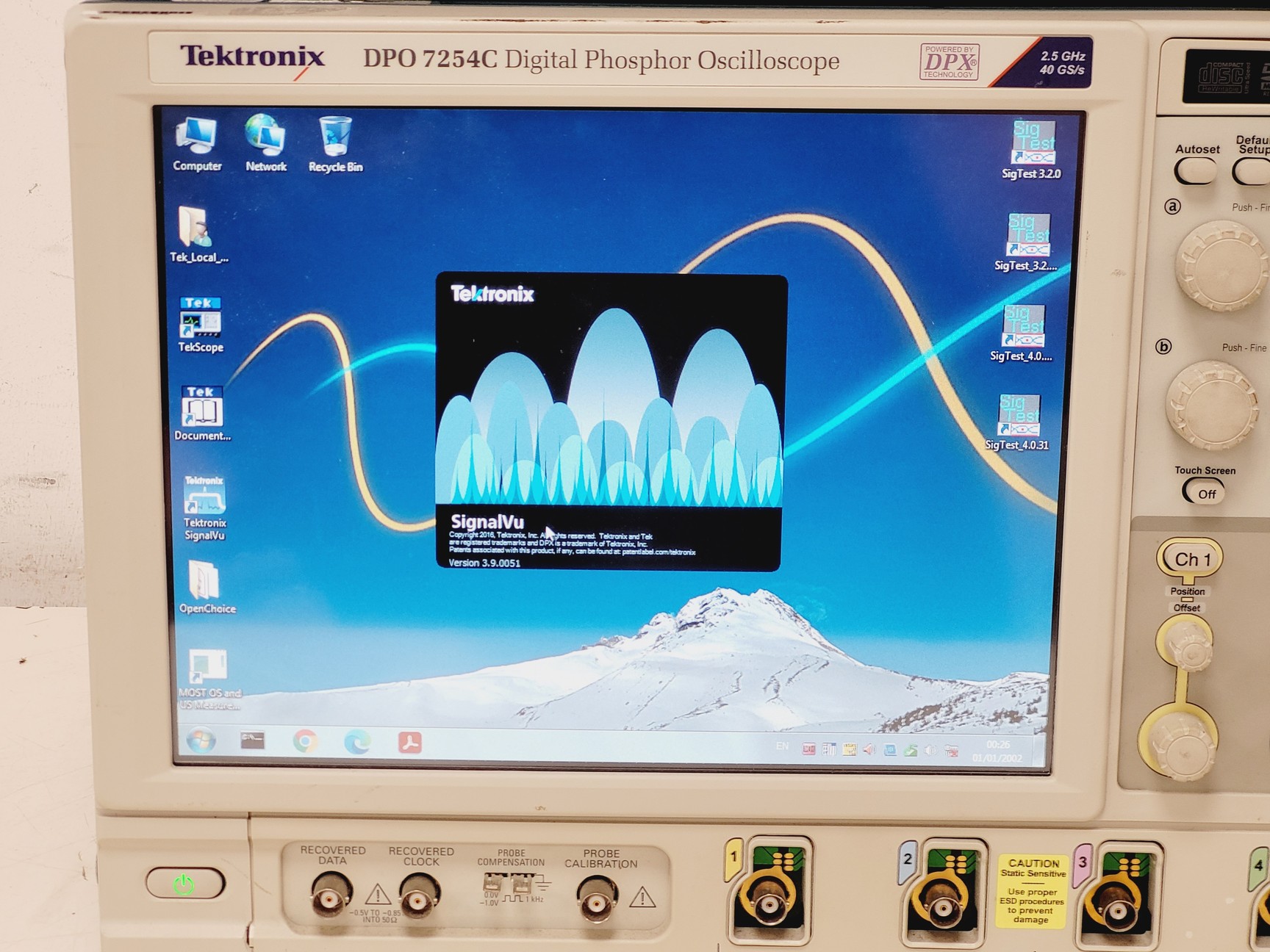Click the network tray icon with red X
1270x952 pixels.
click(950, 750)
